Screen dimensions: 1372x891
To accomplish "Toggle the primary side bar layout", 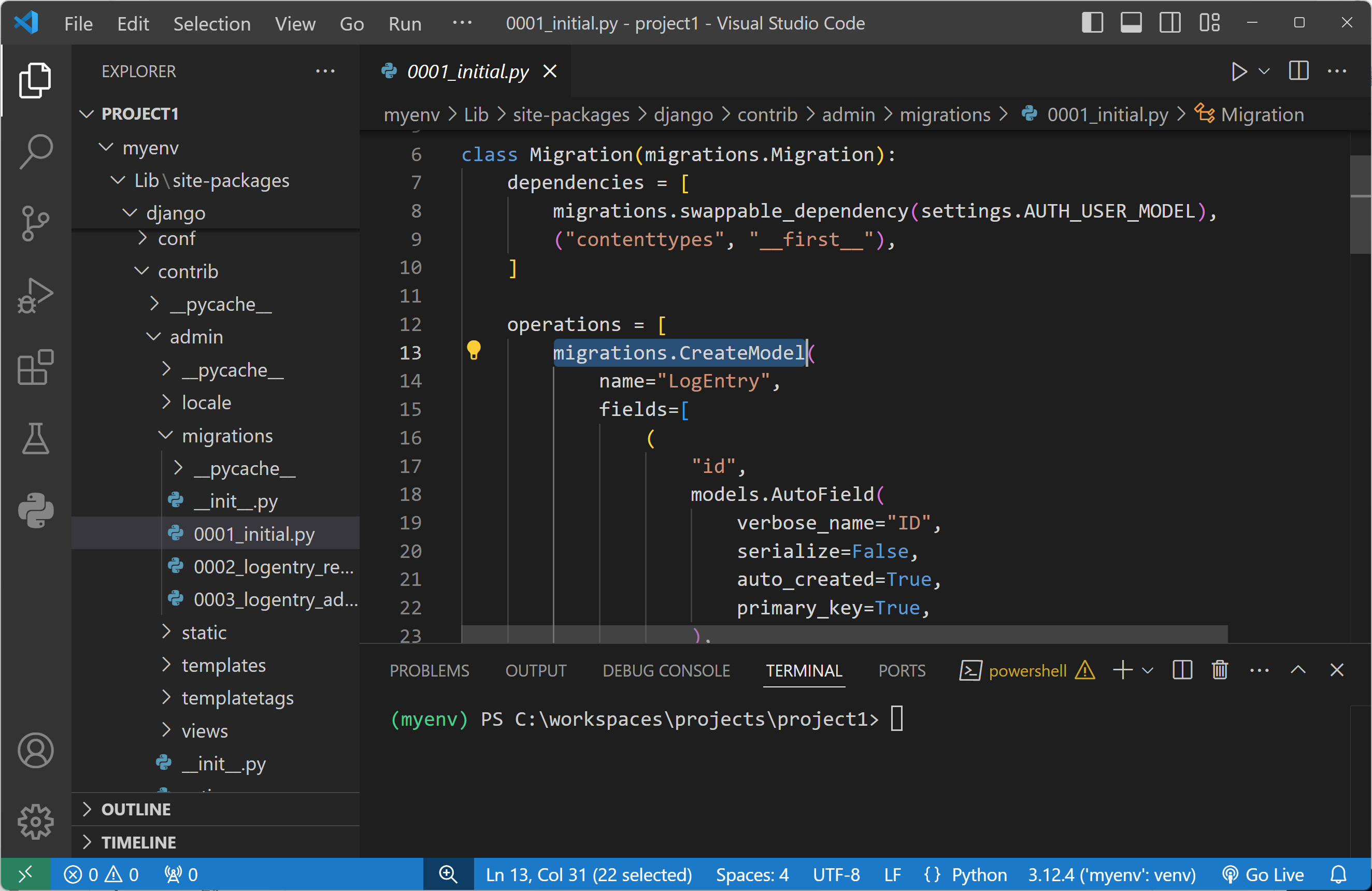I will click(1092, 23).
